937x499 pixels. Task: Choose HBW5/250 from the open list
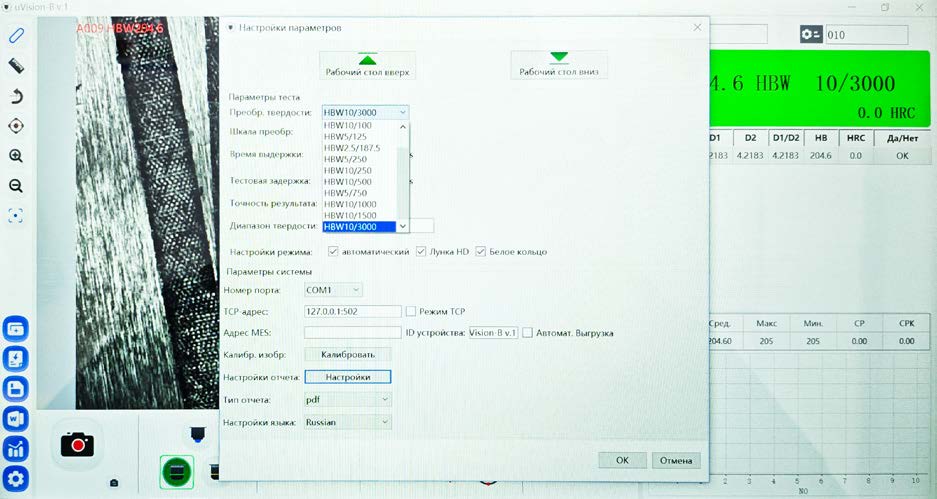(359, 159)
